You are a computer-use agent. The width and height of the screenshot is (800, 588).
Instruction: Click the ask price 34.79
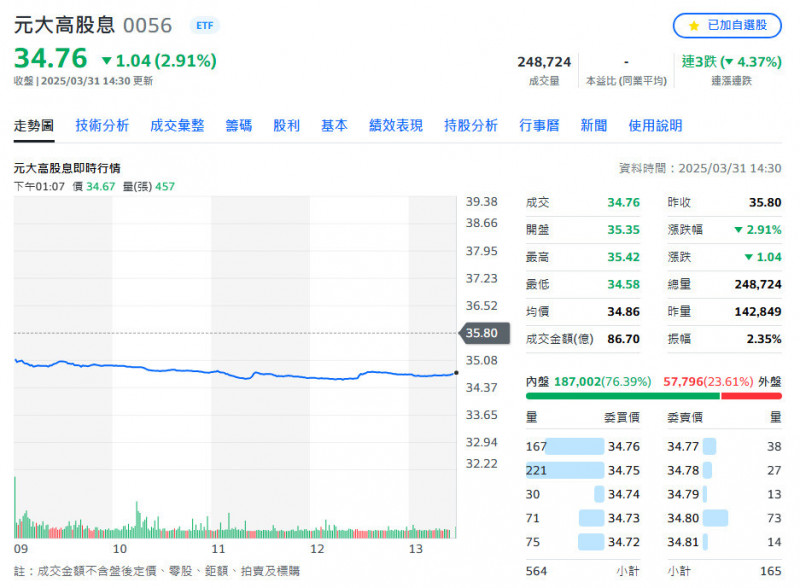coord(683,495)
